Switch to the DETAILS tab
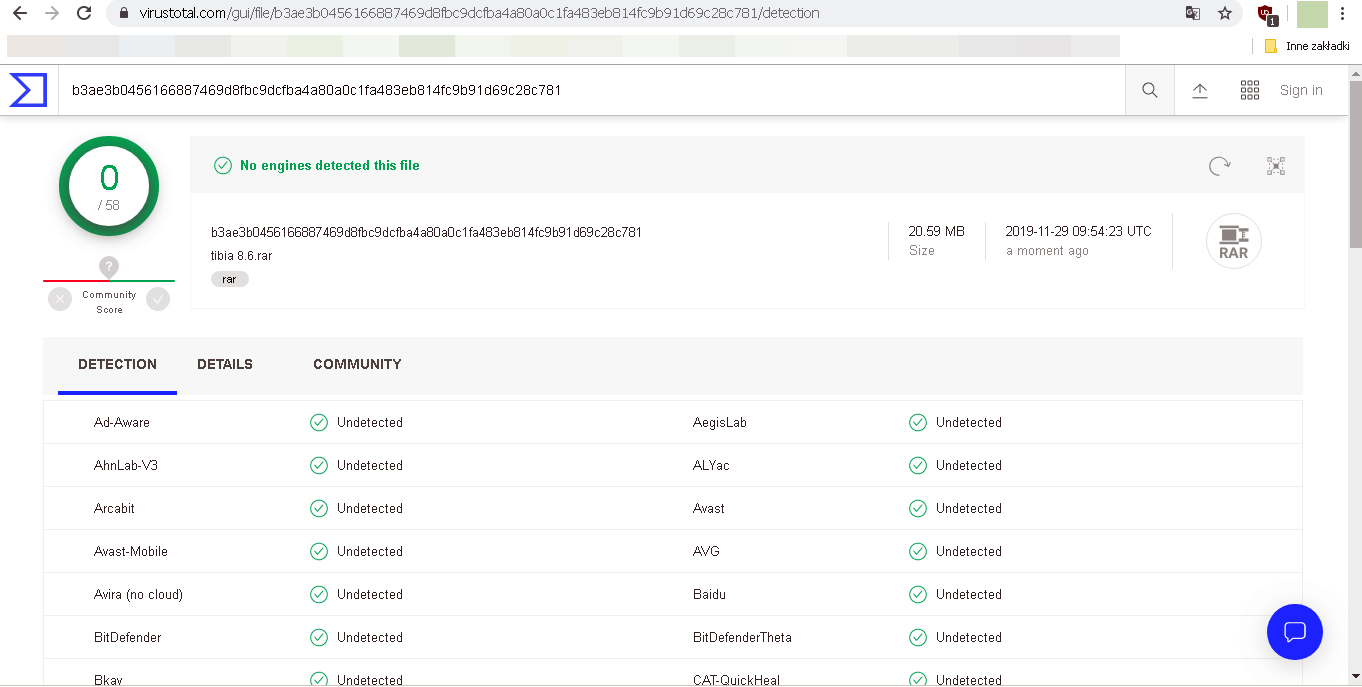The height and width of the screenshot is (687, 1362). click(x=225, y=364)
